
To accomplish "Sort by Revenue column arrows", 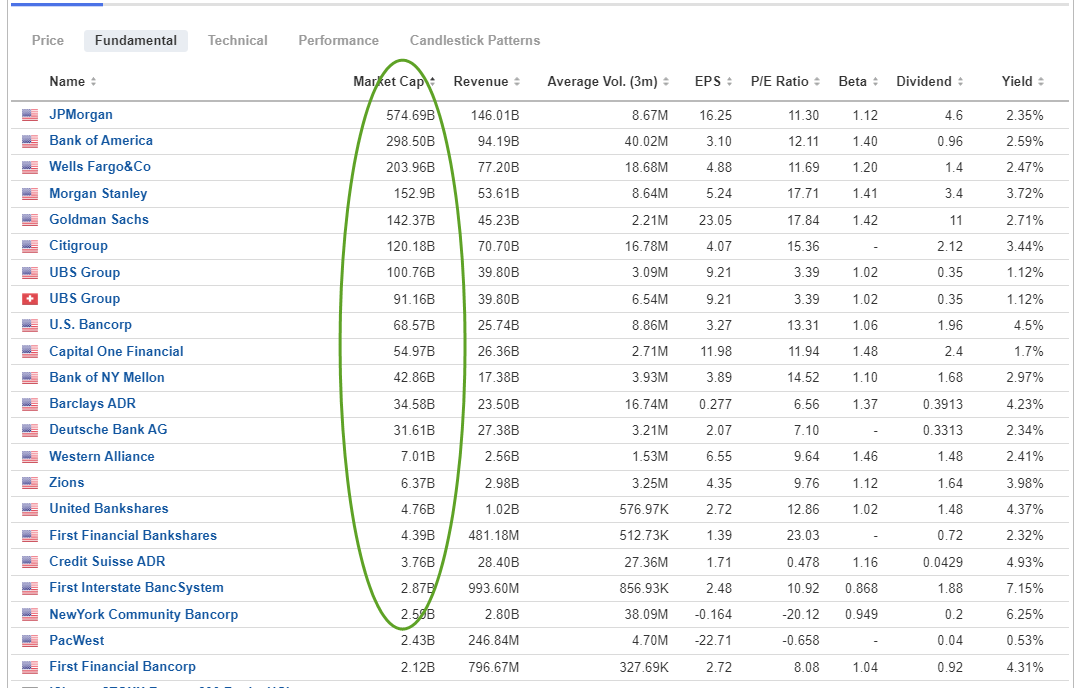I will pyautogui.click(x=517, y=81).
